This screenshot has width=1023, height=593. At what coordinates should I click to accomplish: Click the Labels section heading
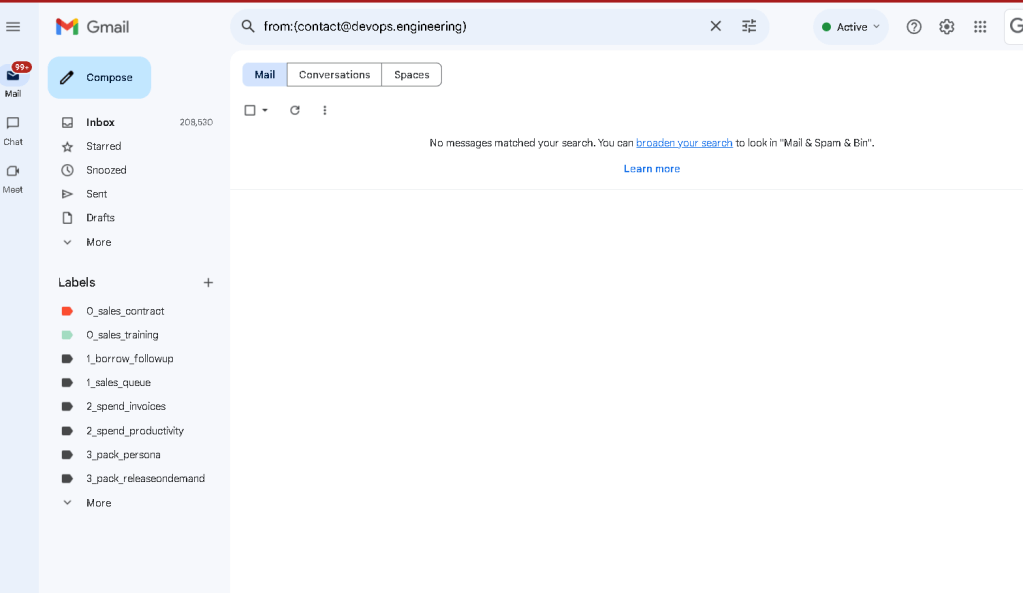pyautogui.click(x=76, y=282)
